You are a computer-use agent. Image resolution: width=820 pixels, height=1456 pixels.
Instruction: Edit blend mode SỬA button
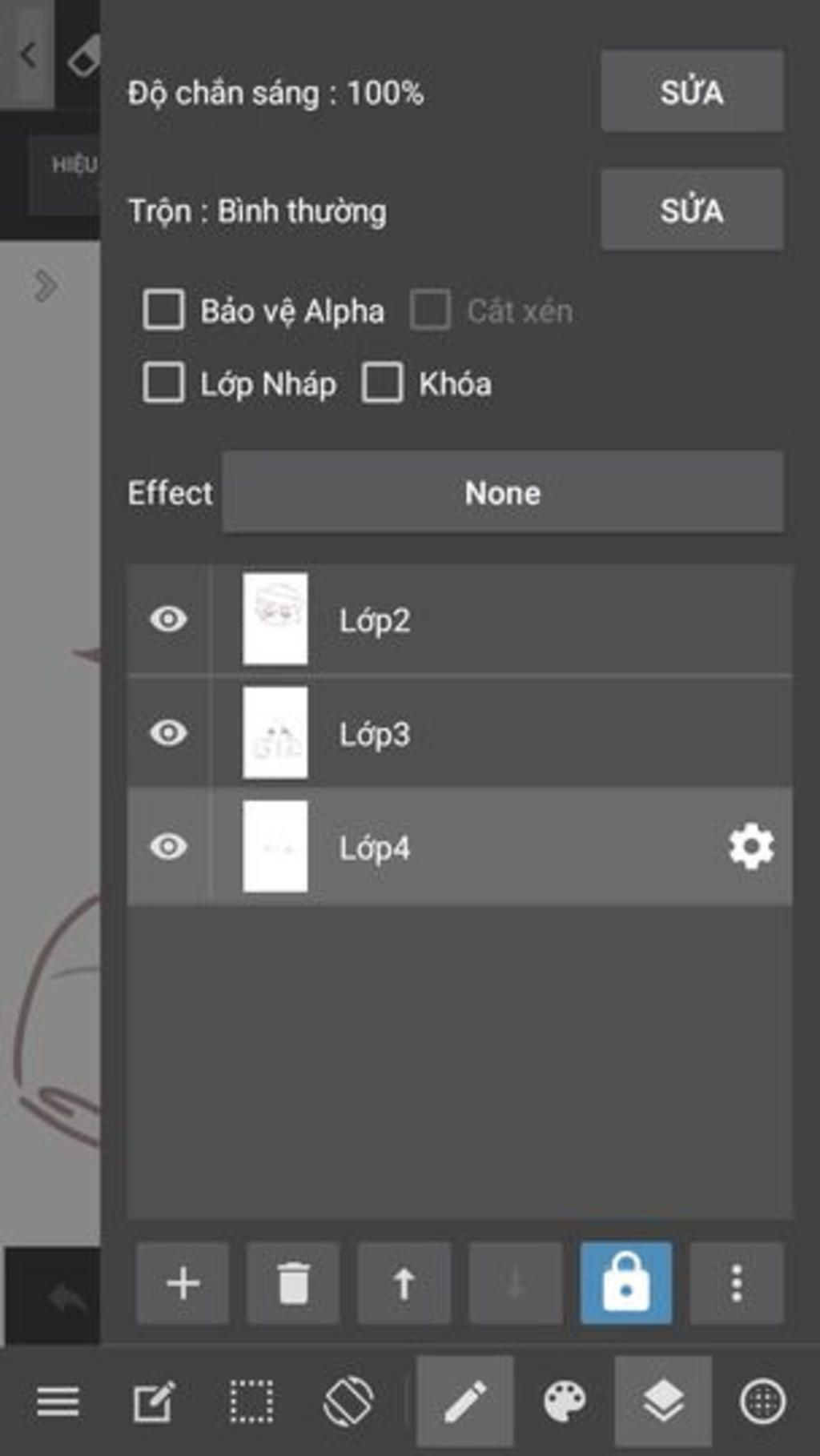click(x=692, y=210)
